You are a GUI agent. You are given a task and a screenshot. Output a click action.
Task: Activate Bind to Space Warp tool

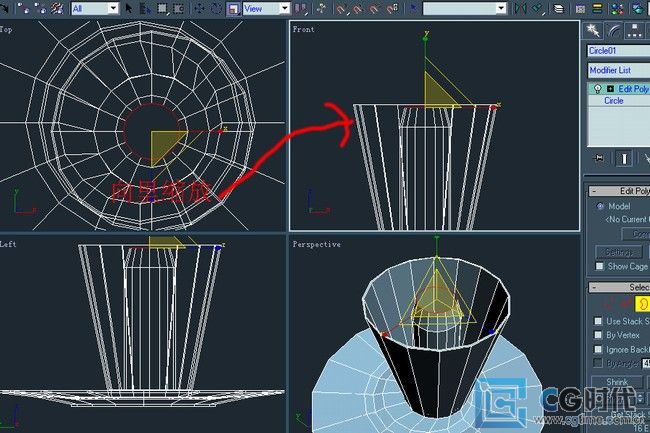click(57, 8)
